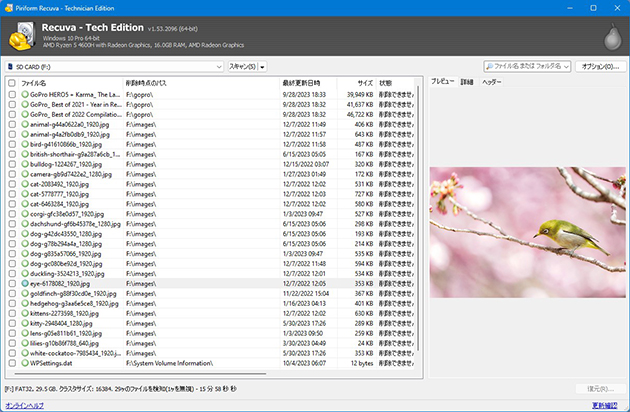
Task: Click the vertical scrollbar of file list
Action: (x=418, y=217)
